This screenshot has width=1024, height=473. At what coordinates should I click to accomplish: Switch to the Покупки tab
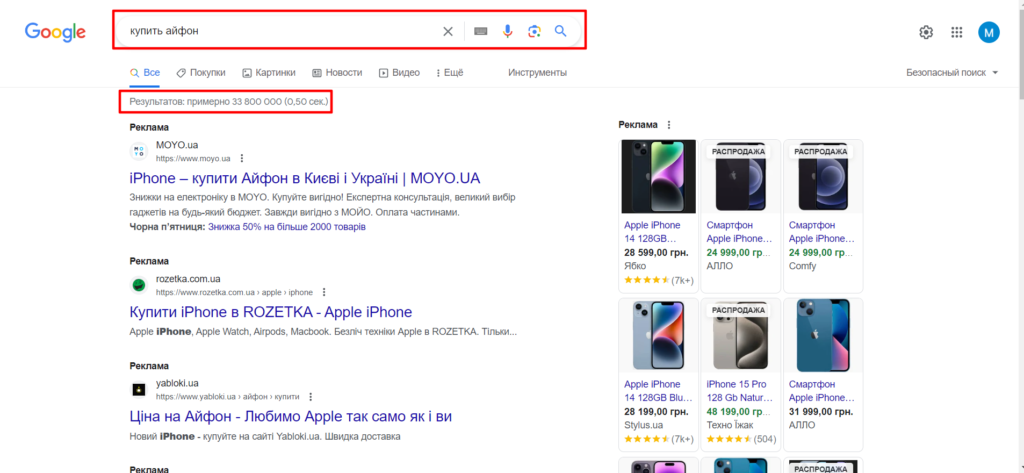(x=201, y=73)
